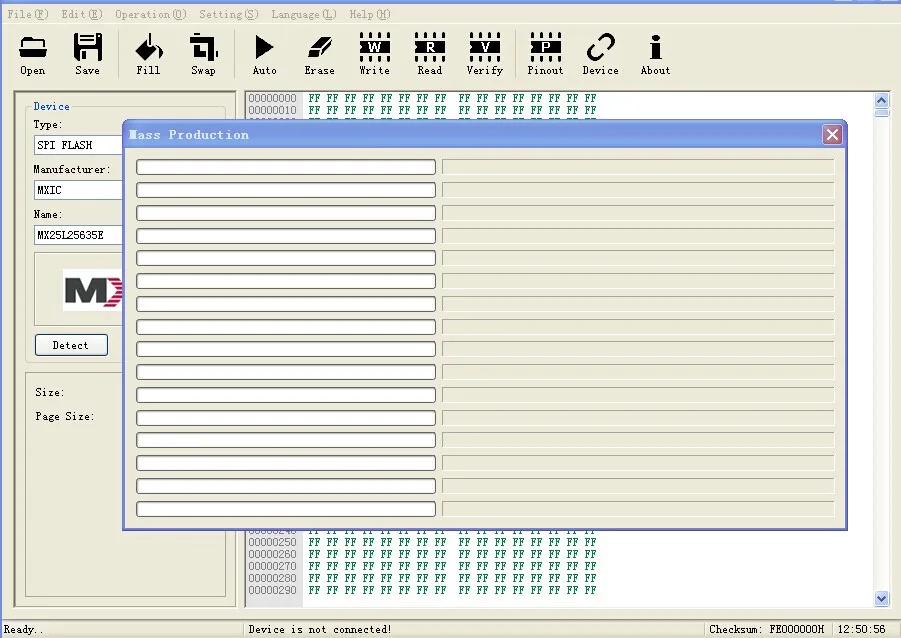
Task: Save the current buffer data
Action: (x=87, y=52)
